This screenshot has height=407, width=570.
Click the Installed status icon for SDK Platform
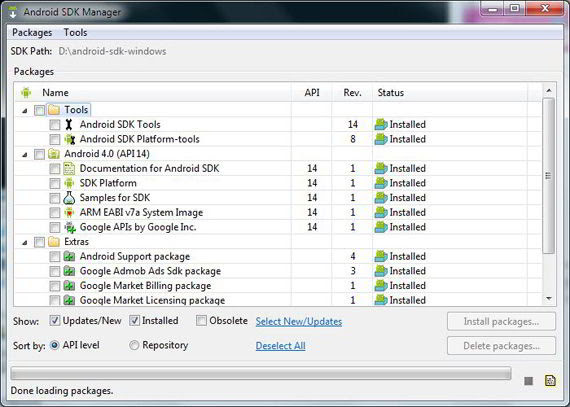coord(381,183)
